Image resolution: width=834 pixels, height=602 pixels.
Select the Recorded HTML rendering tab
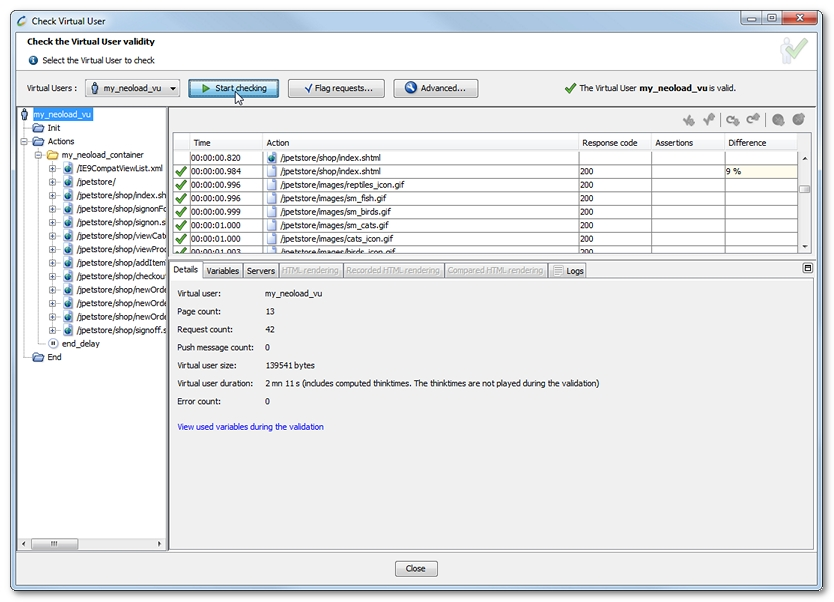pyautogui.click(x=393, y=271)
